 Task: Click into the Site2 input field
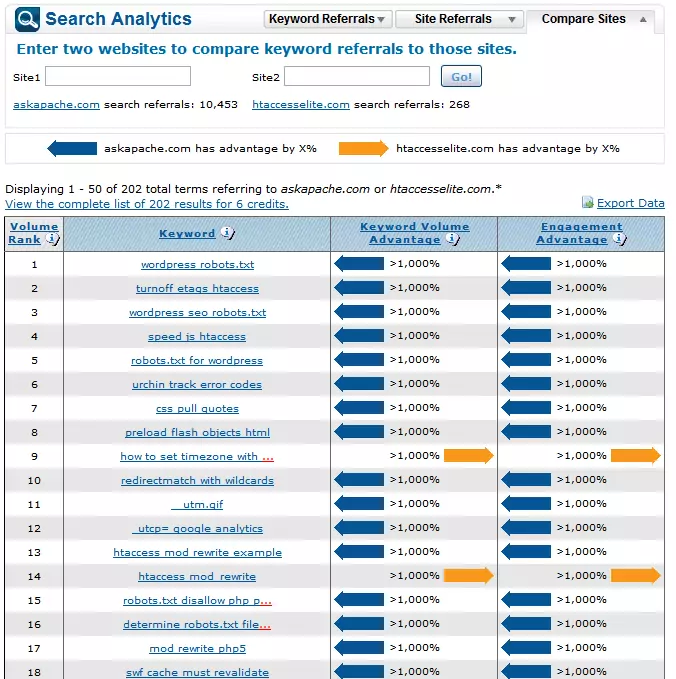[x=356, y=76]
